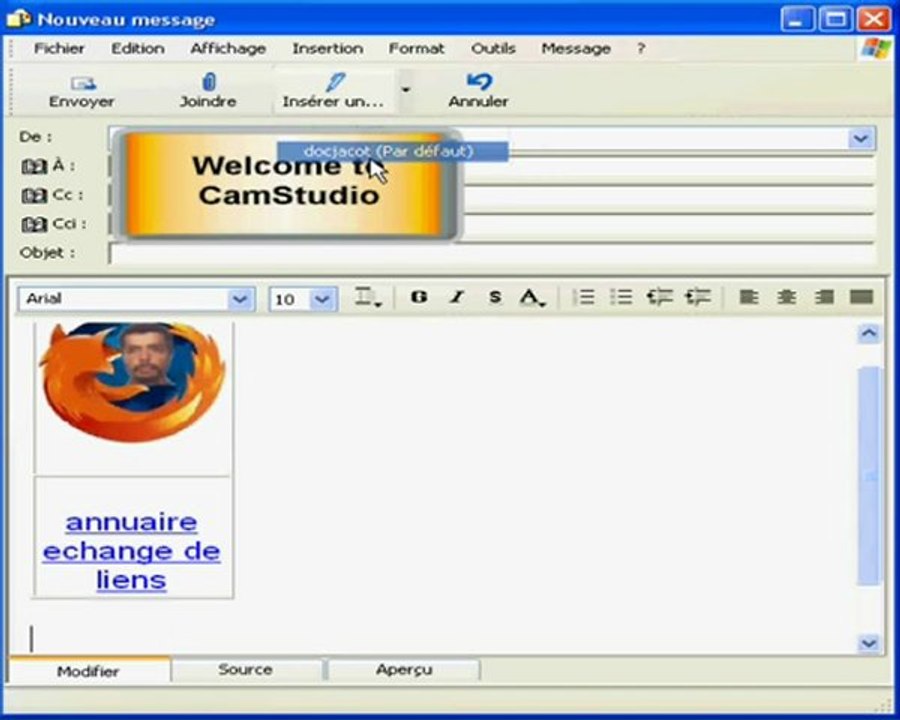Click the address book icon beside Cc
Image resolution: width=900 pixels, height=720 pixels.
(x=34, y=195)
